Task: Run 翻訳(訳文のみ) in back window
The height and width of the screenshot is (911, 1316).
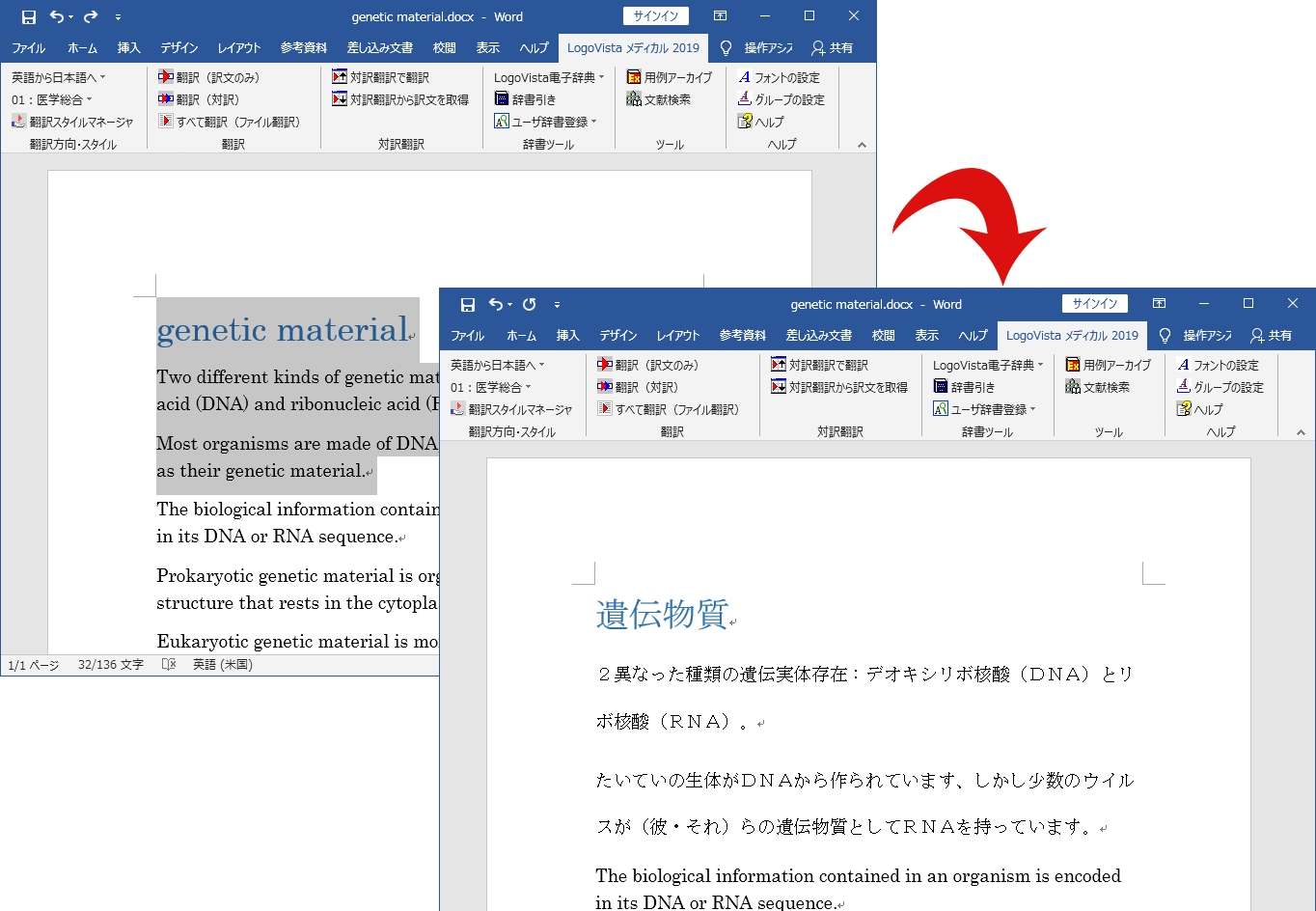Action: click(209, 77)
